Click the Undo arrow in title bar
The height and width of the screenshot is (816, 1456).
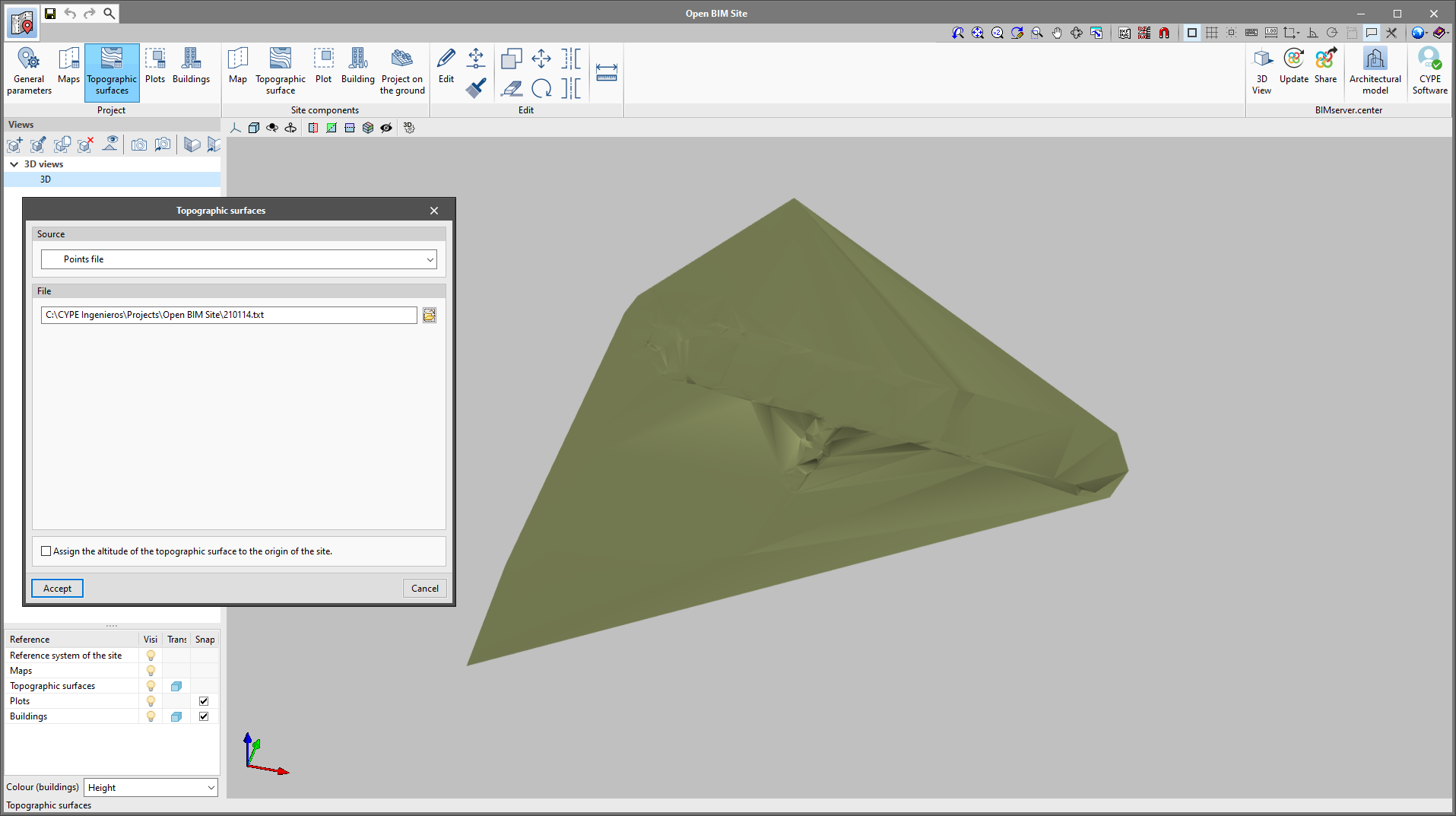[70, 13]
